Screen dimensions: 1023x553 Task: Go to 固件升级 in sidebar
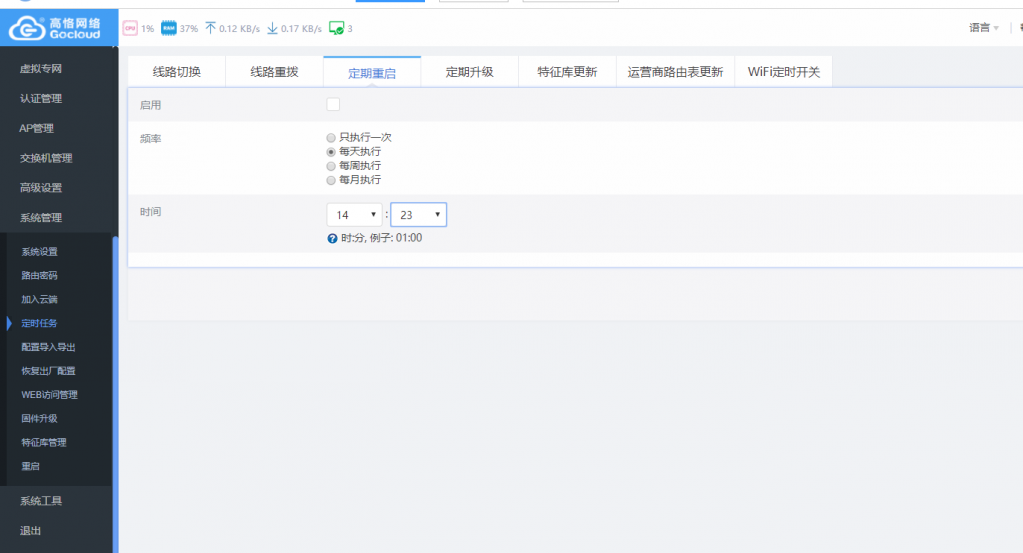tap(40, 418)
